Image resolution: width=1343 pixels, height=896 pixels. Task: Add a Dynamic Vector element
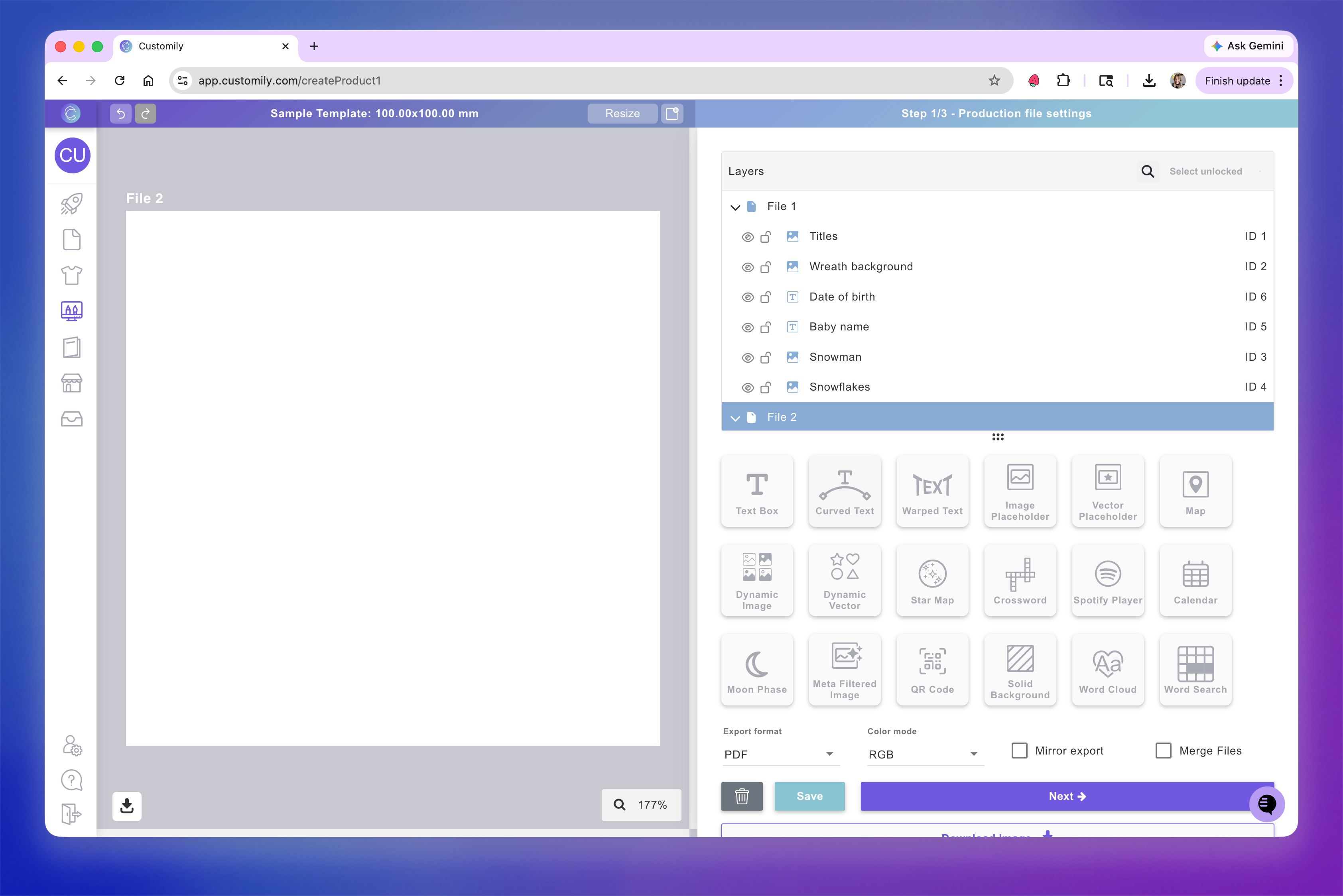click(845, 580)
